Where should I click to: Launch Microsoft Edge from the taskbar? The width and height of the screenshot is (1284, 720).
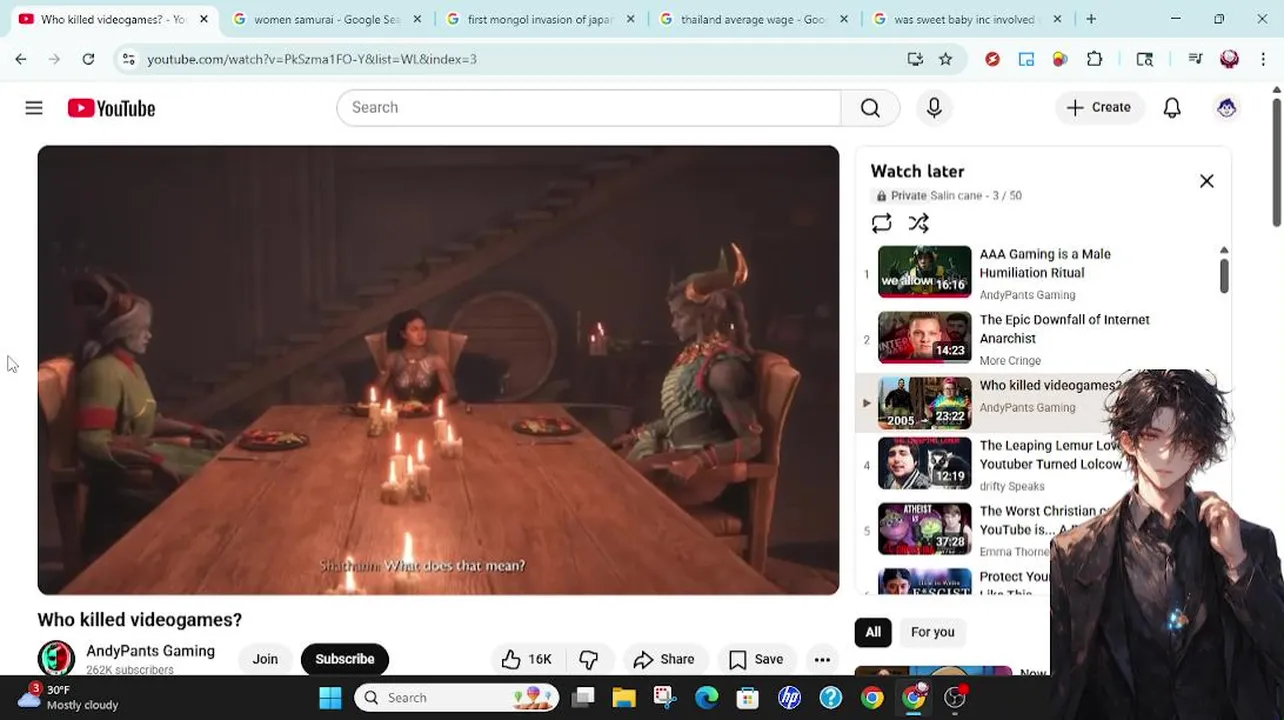point(707,697)
